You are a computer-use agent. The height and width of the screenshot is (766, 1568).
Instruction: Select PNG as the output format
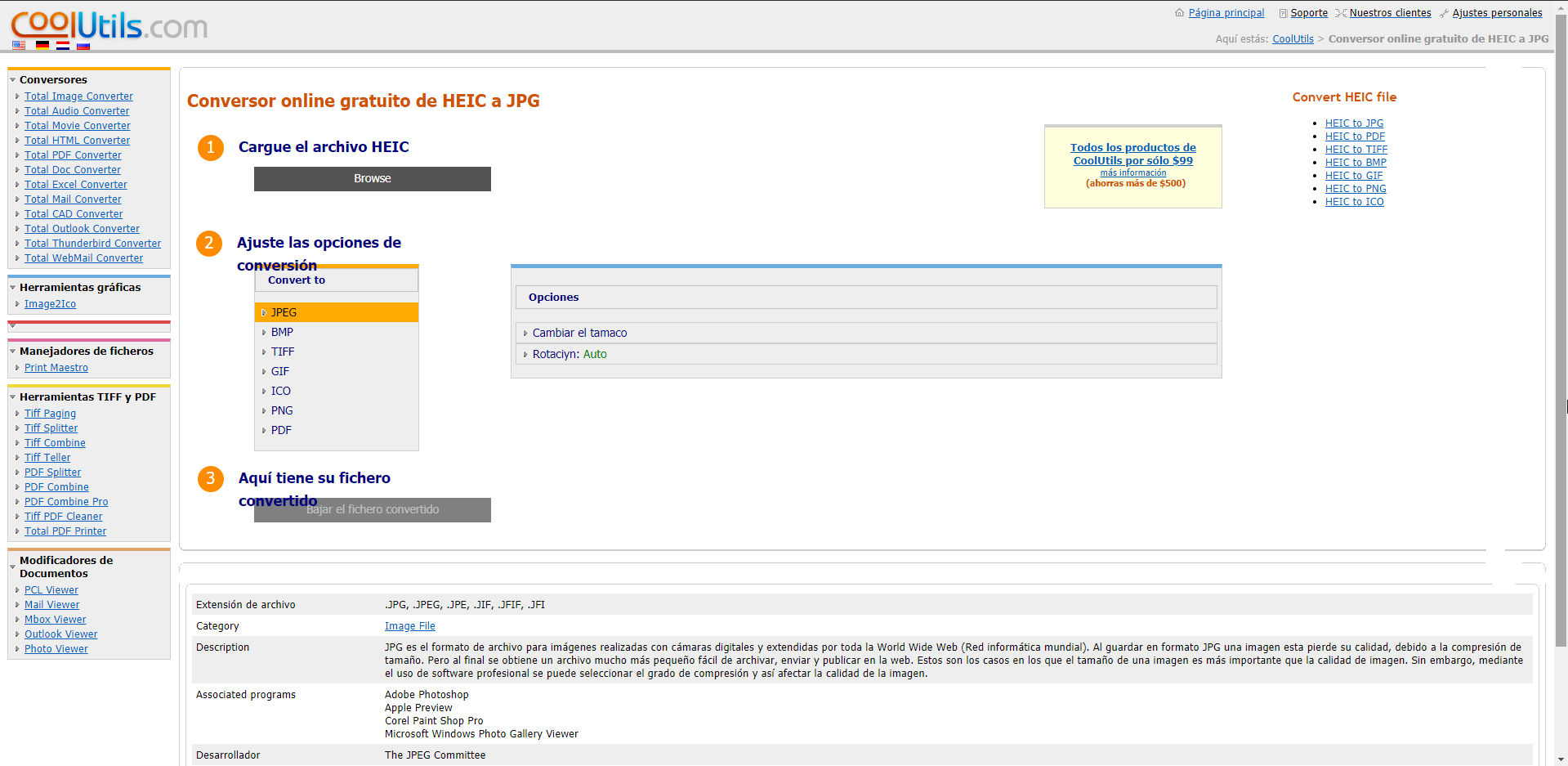coord(337,410)
